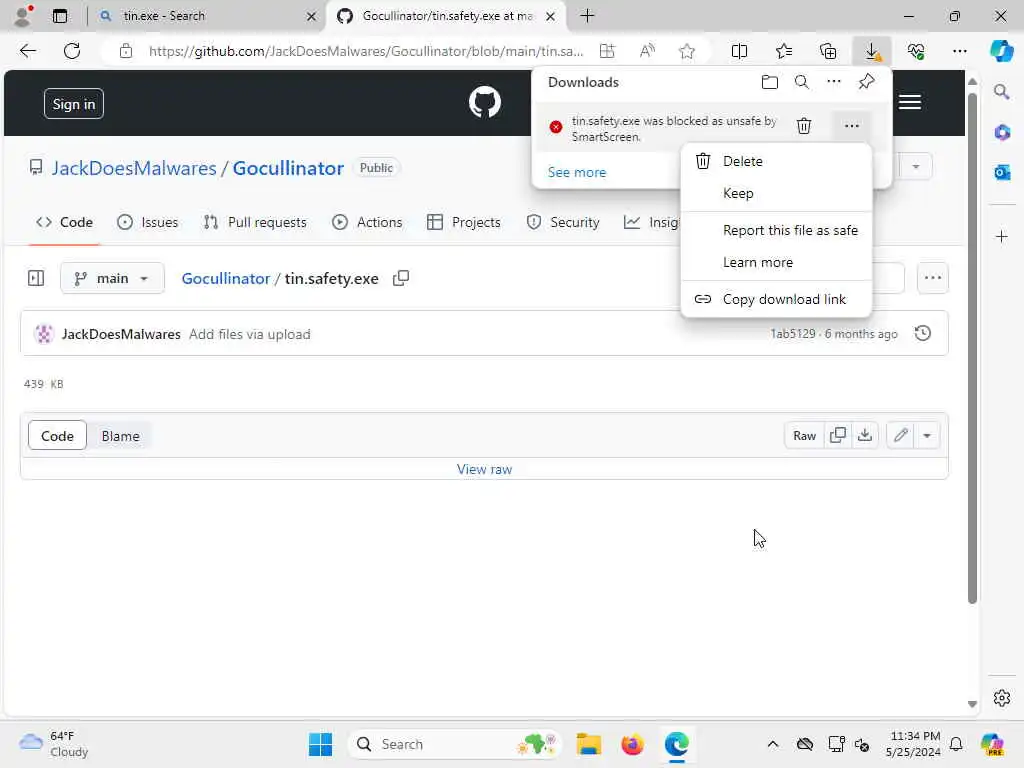1024x768 pixels.
Task: Open the Pull requests tab
Action: 255,223
